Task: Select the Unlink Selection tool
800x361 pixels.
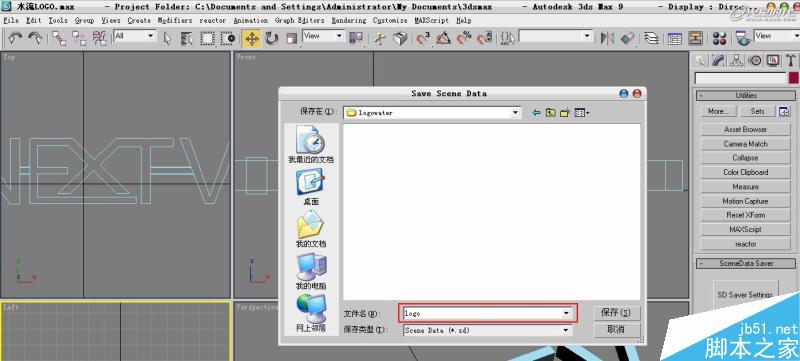Action: coord(79,38)
